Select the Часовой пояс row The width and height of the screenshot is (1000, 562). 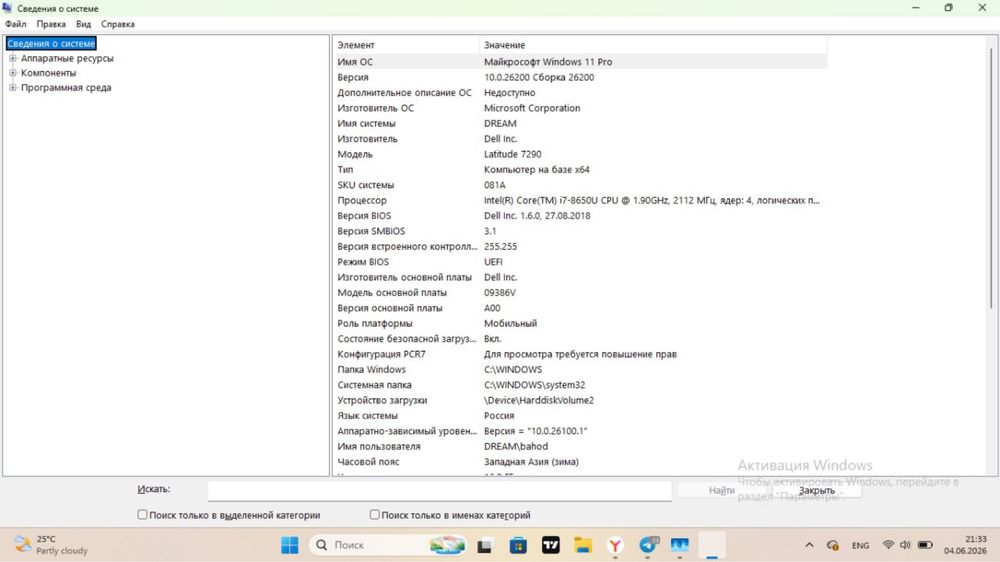(580, 462)
